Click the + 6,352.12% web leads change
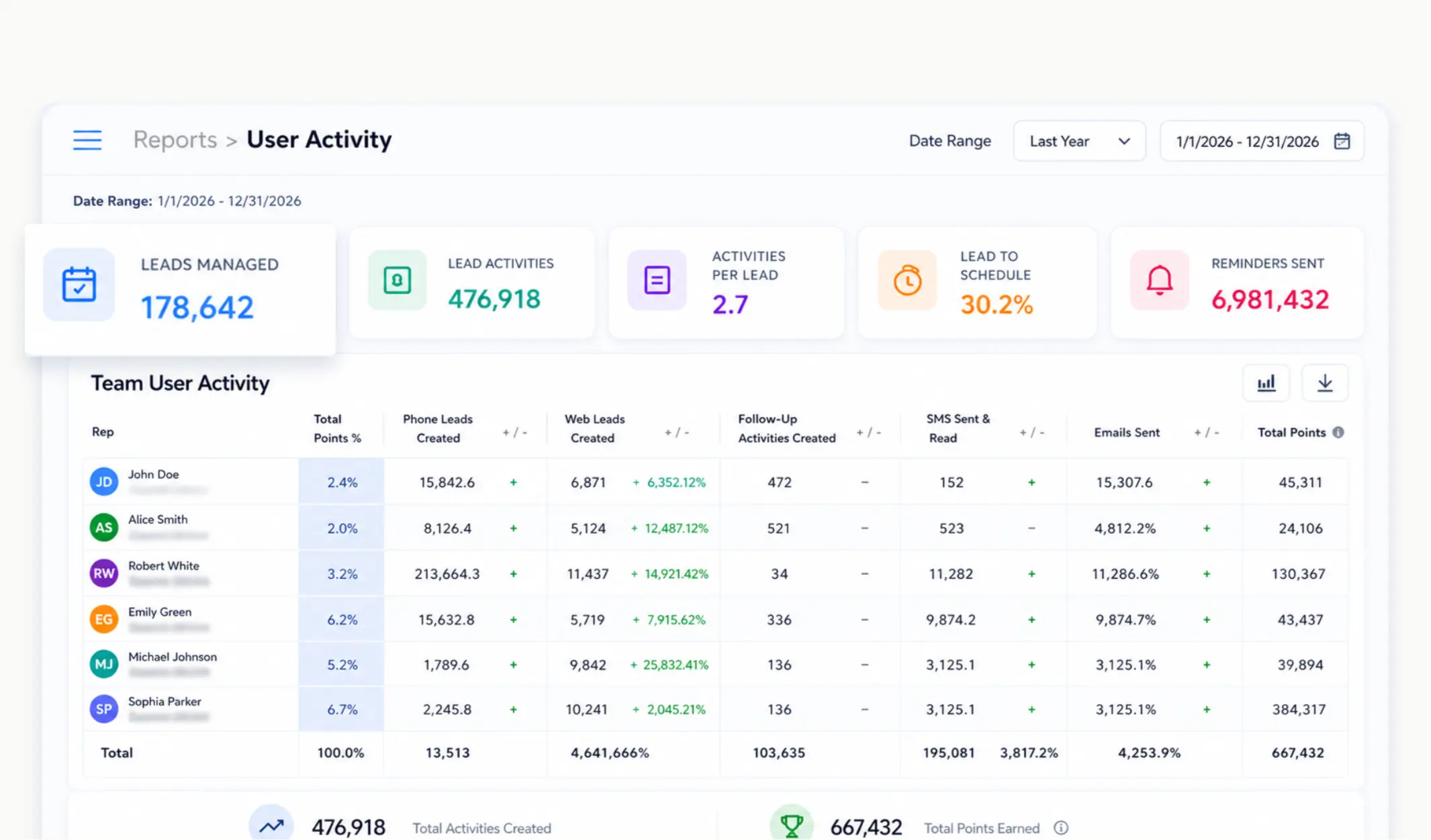1431x840 pixels. [670, 482]
